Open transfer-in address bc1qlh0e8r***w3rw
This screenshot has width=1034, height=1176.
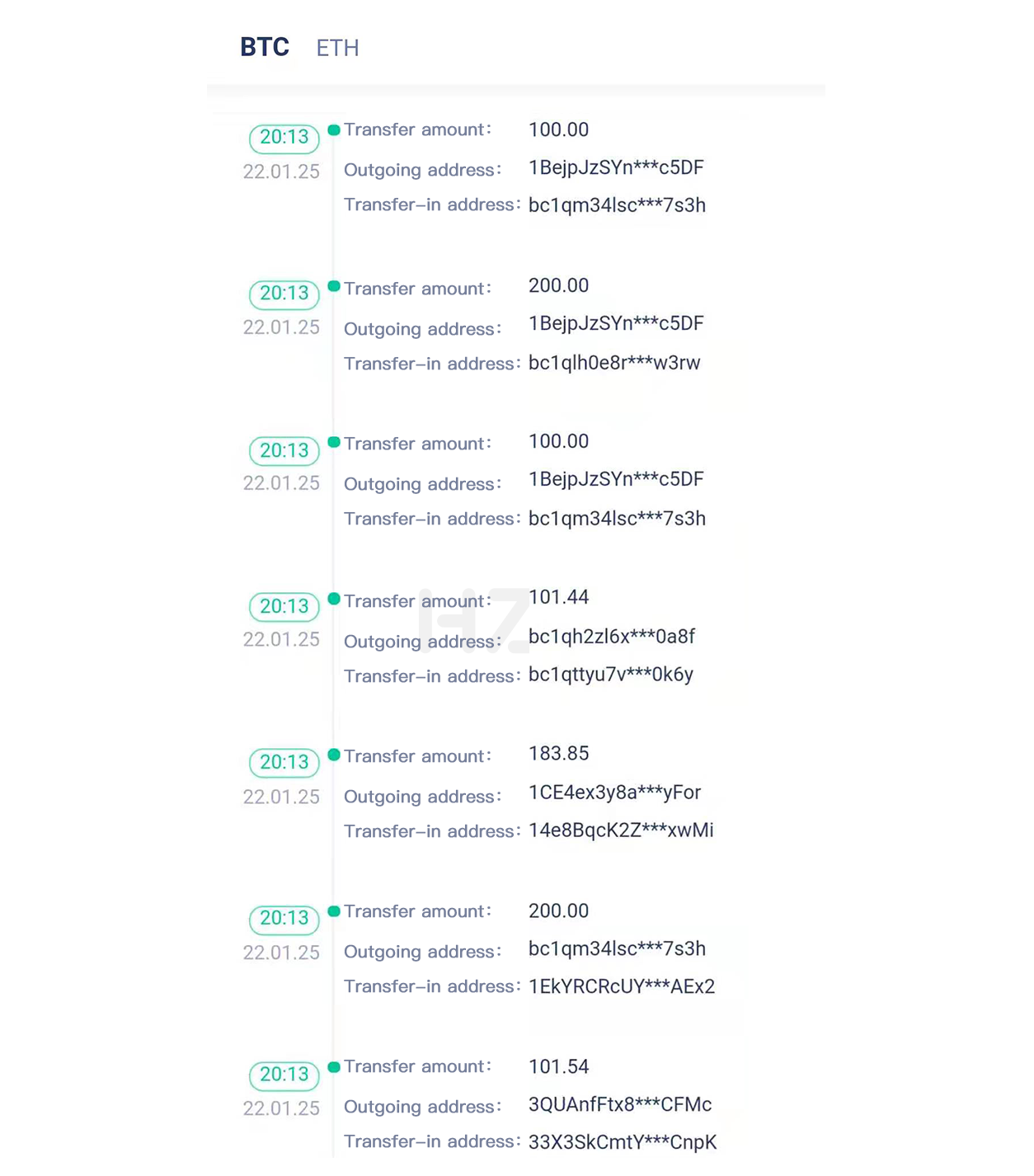[614, 363]
